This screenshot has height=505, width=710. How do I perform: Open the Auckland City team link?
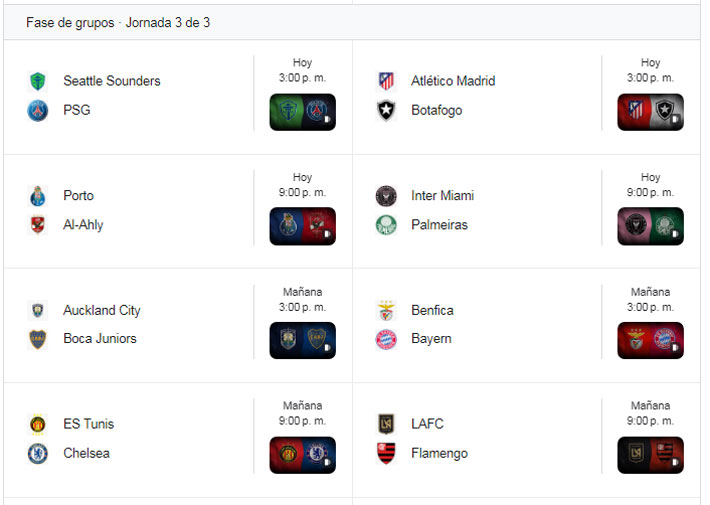[101, 310]
